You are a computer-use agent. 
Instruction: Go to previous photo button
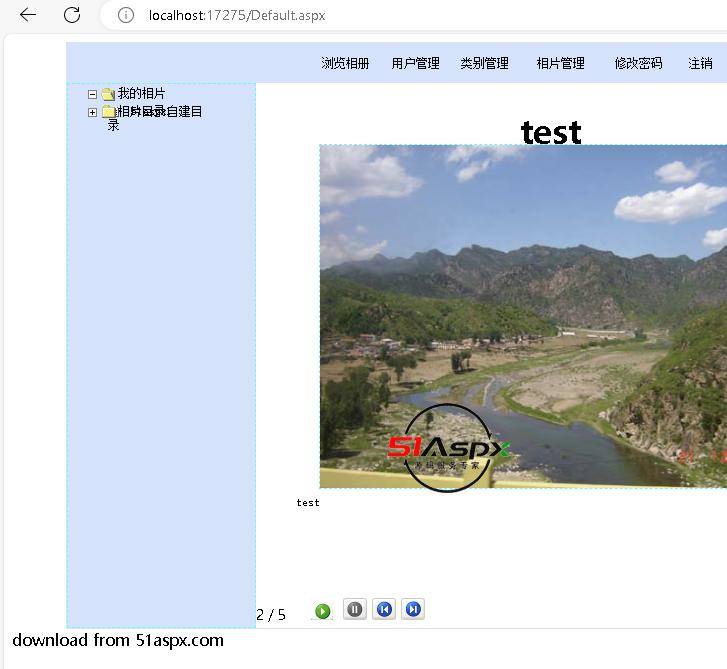click(x=384, y=609)
